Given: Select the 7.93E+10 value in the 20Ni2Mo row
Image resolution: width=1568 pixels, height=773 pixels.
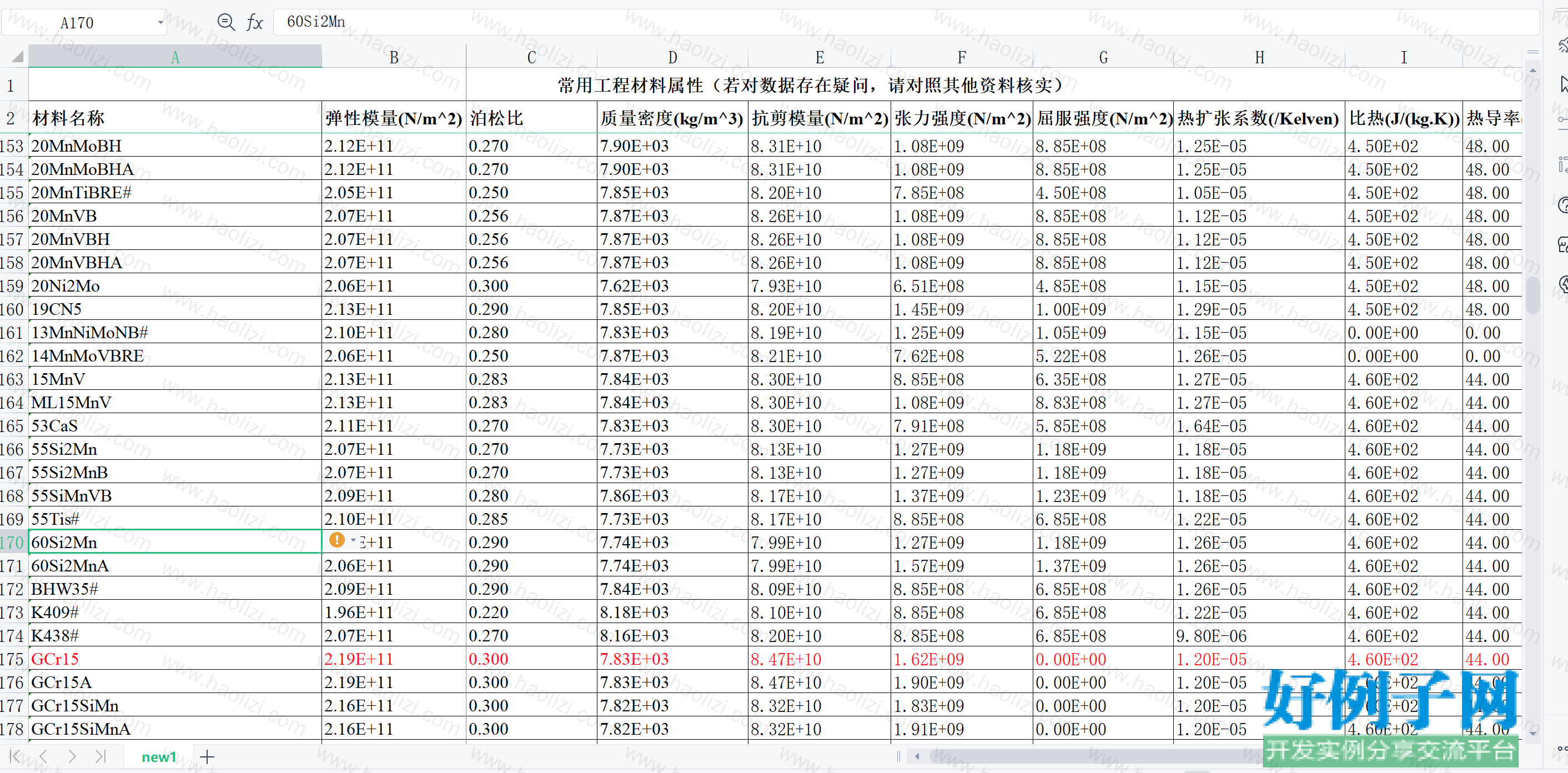Looking at the screenshot, I should 820,286.
